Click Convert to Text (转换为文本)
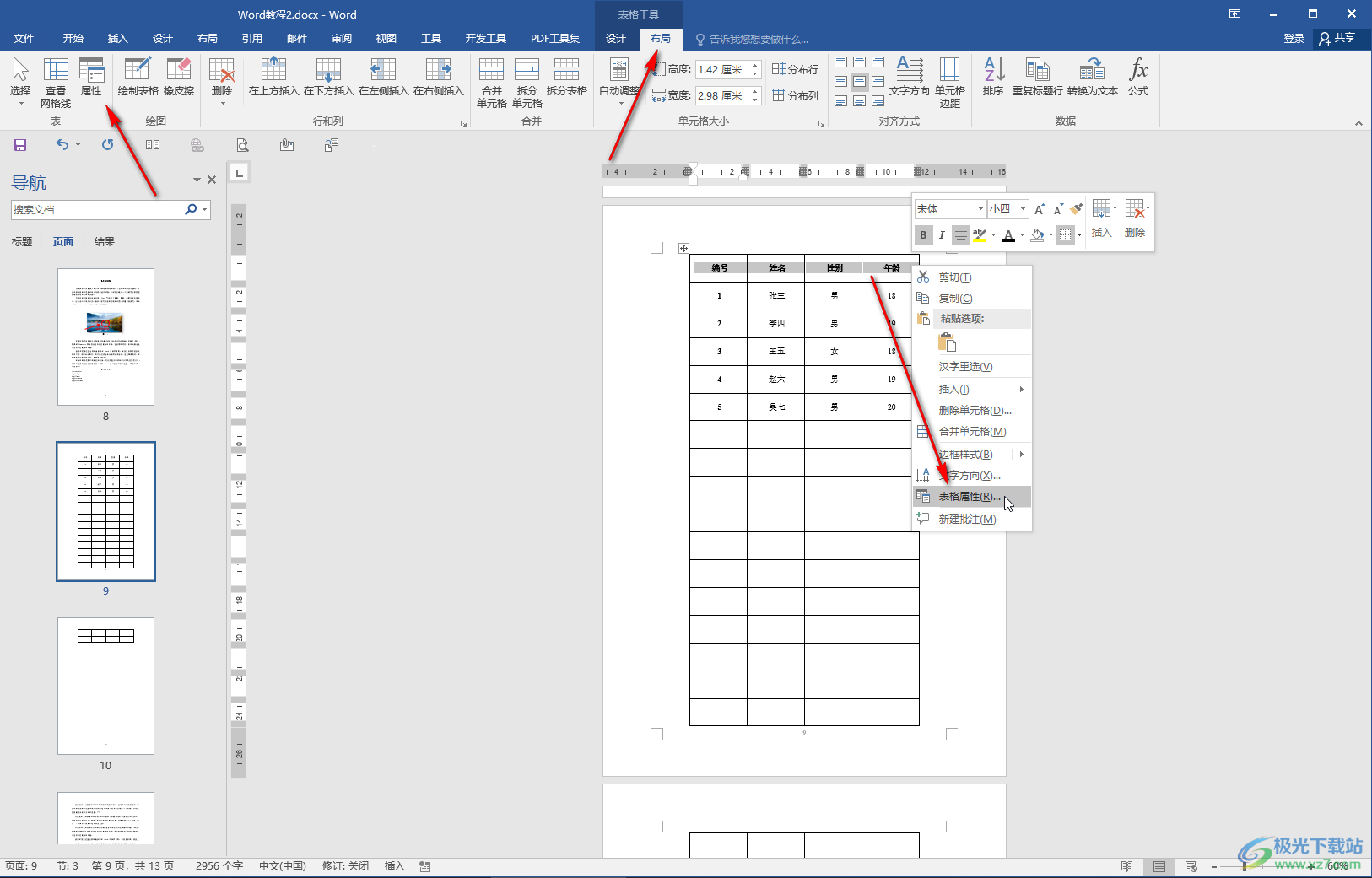Screen dimensions: 1372x878 tap(1092, 77)
